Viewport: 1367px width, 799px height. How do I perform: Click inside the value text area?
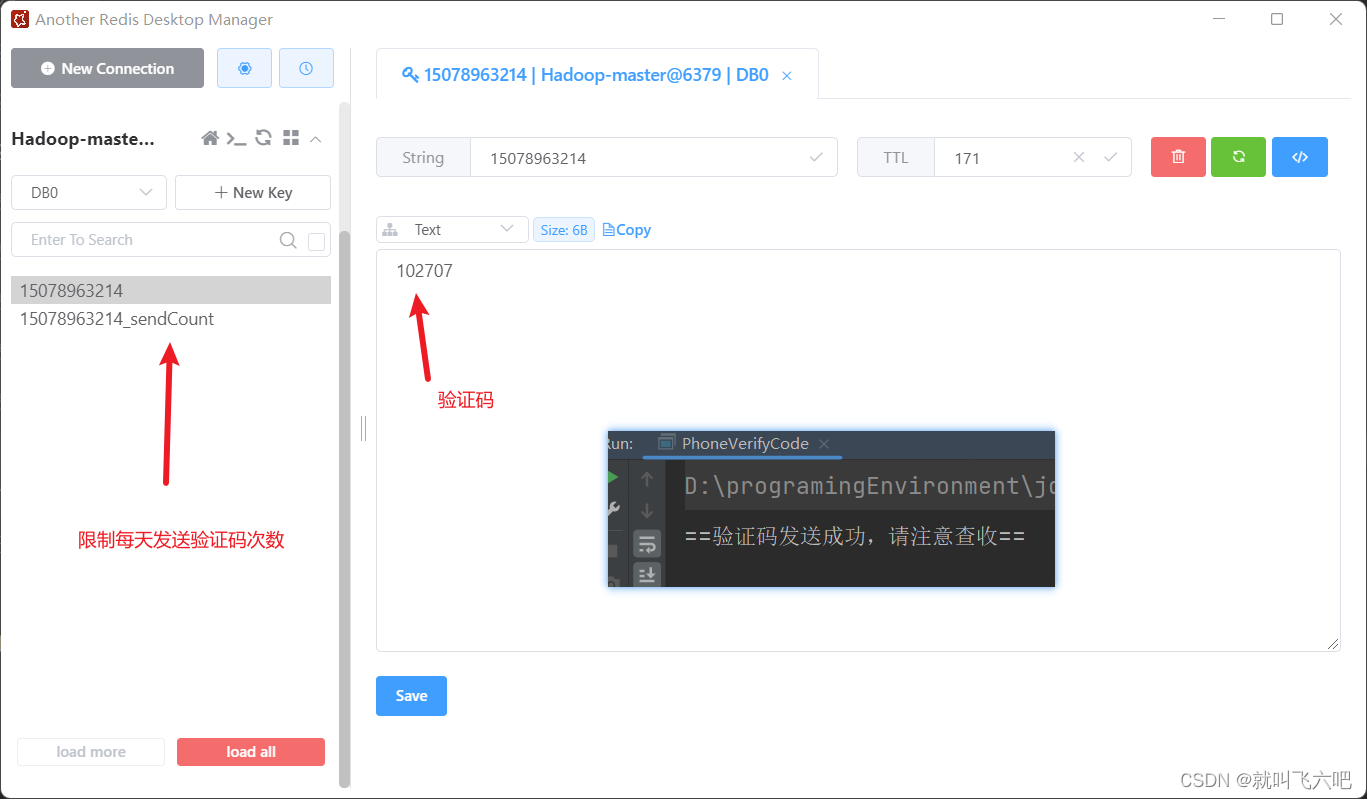click(x=858, y=450)
